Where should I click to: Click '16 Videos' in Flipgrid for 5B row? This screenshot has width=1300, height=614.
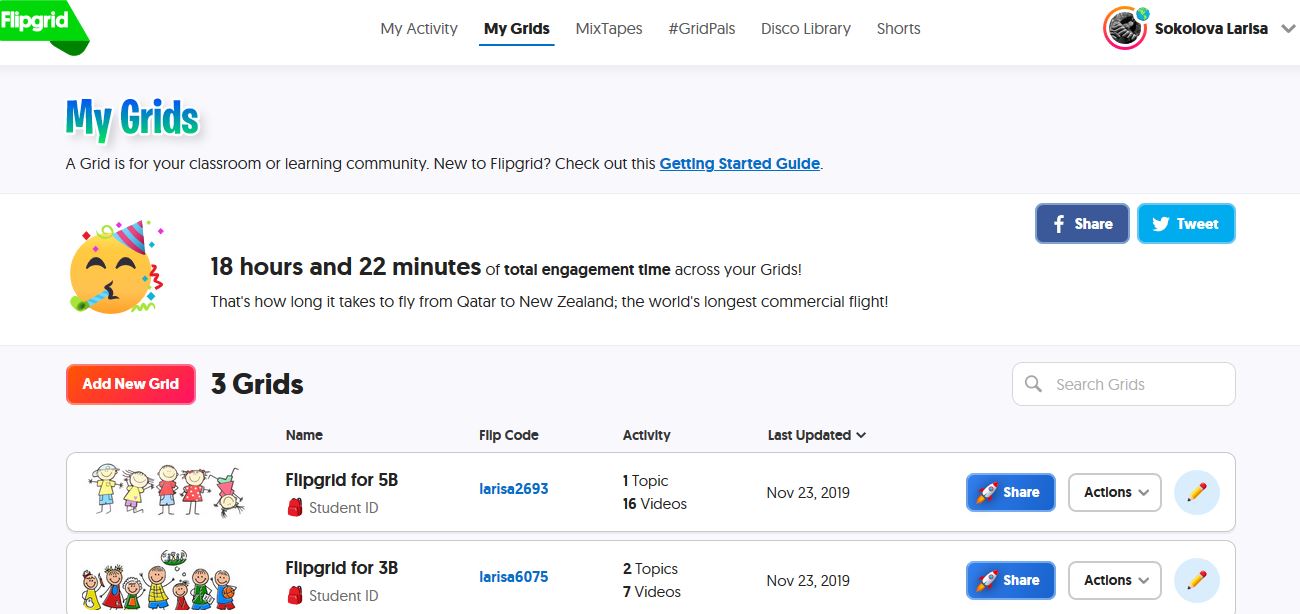tap(655, 504)
